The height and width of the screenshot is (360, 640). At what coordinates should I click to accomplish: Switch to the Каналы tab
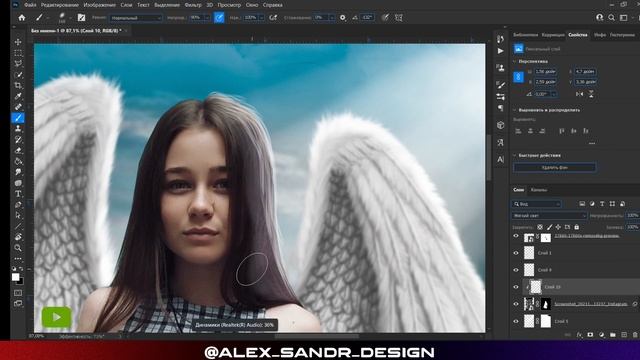[539, 190]
